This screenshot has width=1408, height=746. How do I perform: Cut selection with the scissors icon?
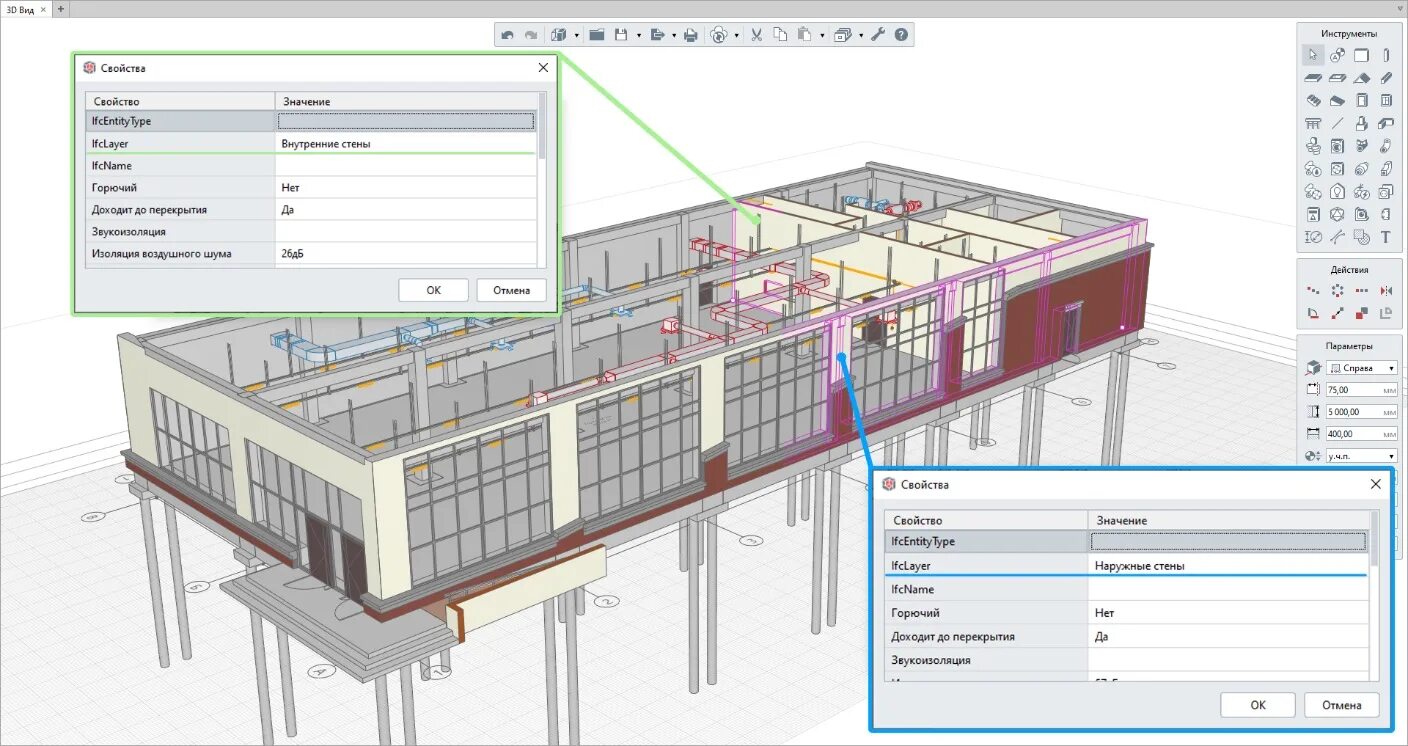[756, 35]
